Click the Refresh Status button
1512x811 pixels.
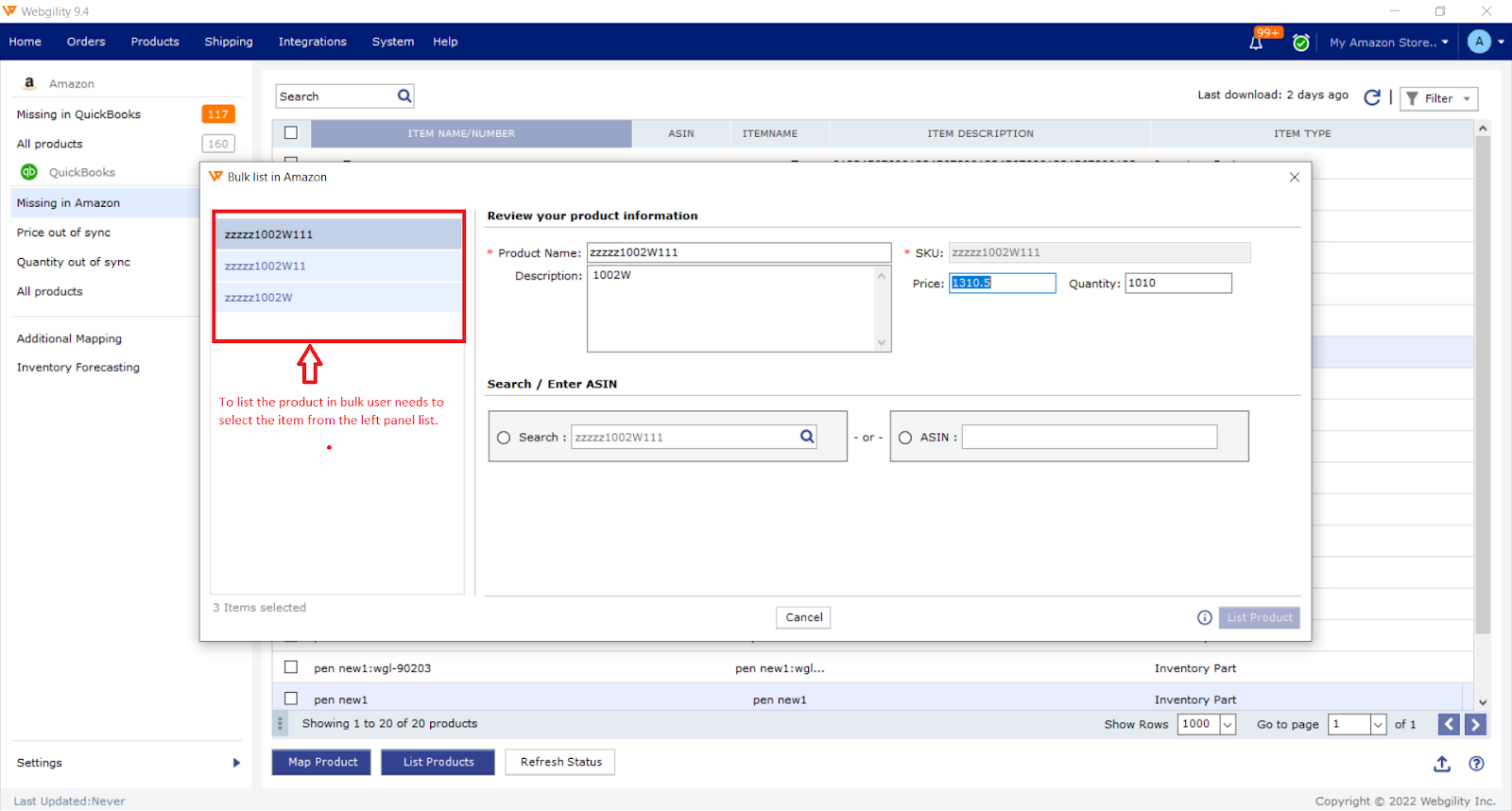pyautogui.click(x=560, y=762)
